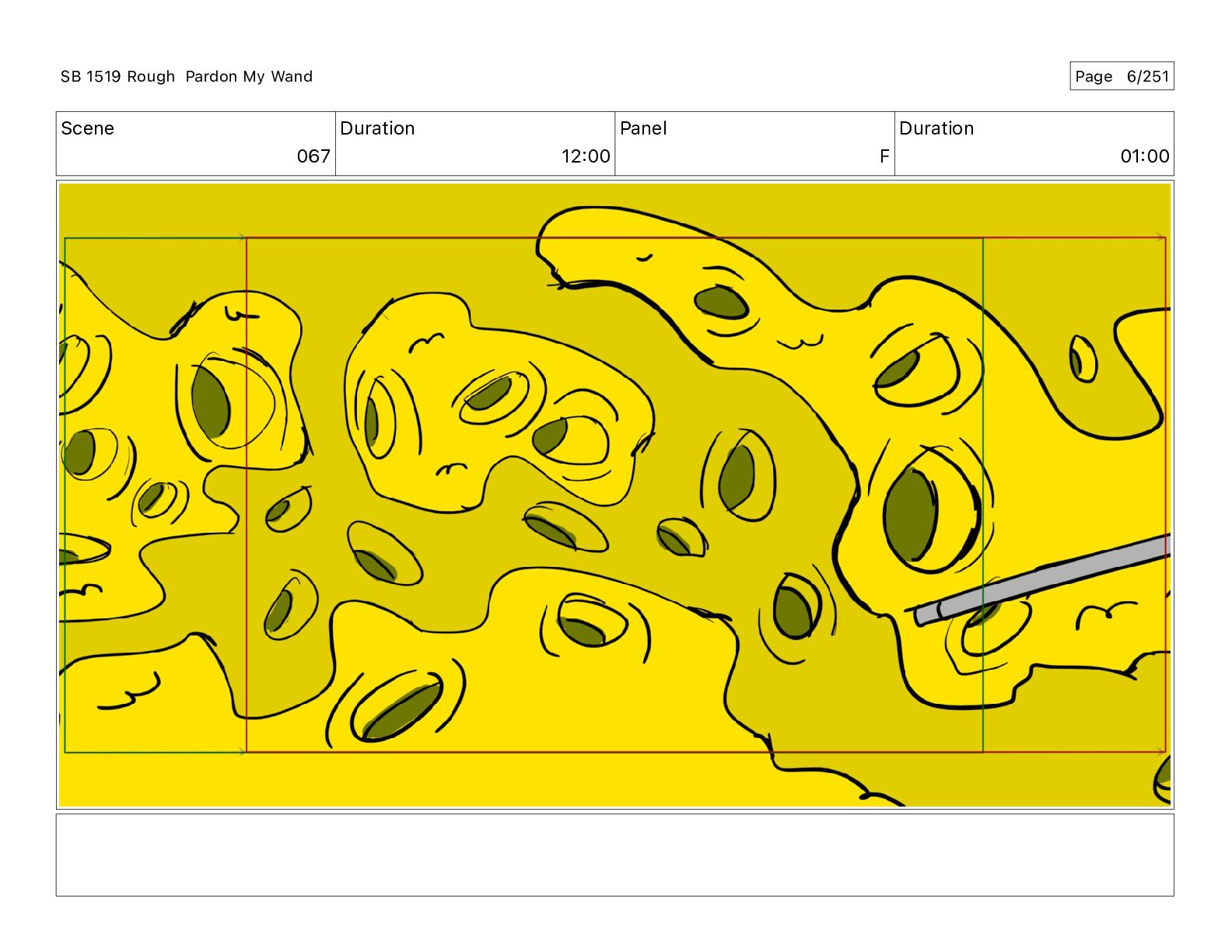The width and height of the screenshot is (1232, 952).
Task: Click the Panel label in the header table
Action: click(x=643, y=128)
